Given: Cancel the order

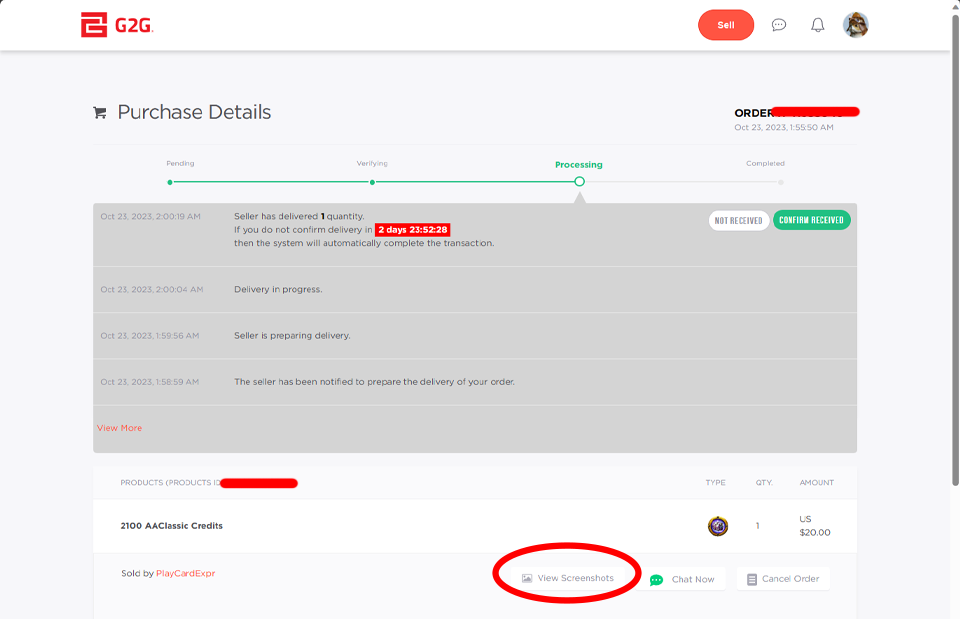Looking at the screenshot, I should (783, 578).
